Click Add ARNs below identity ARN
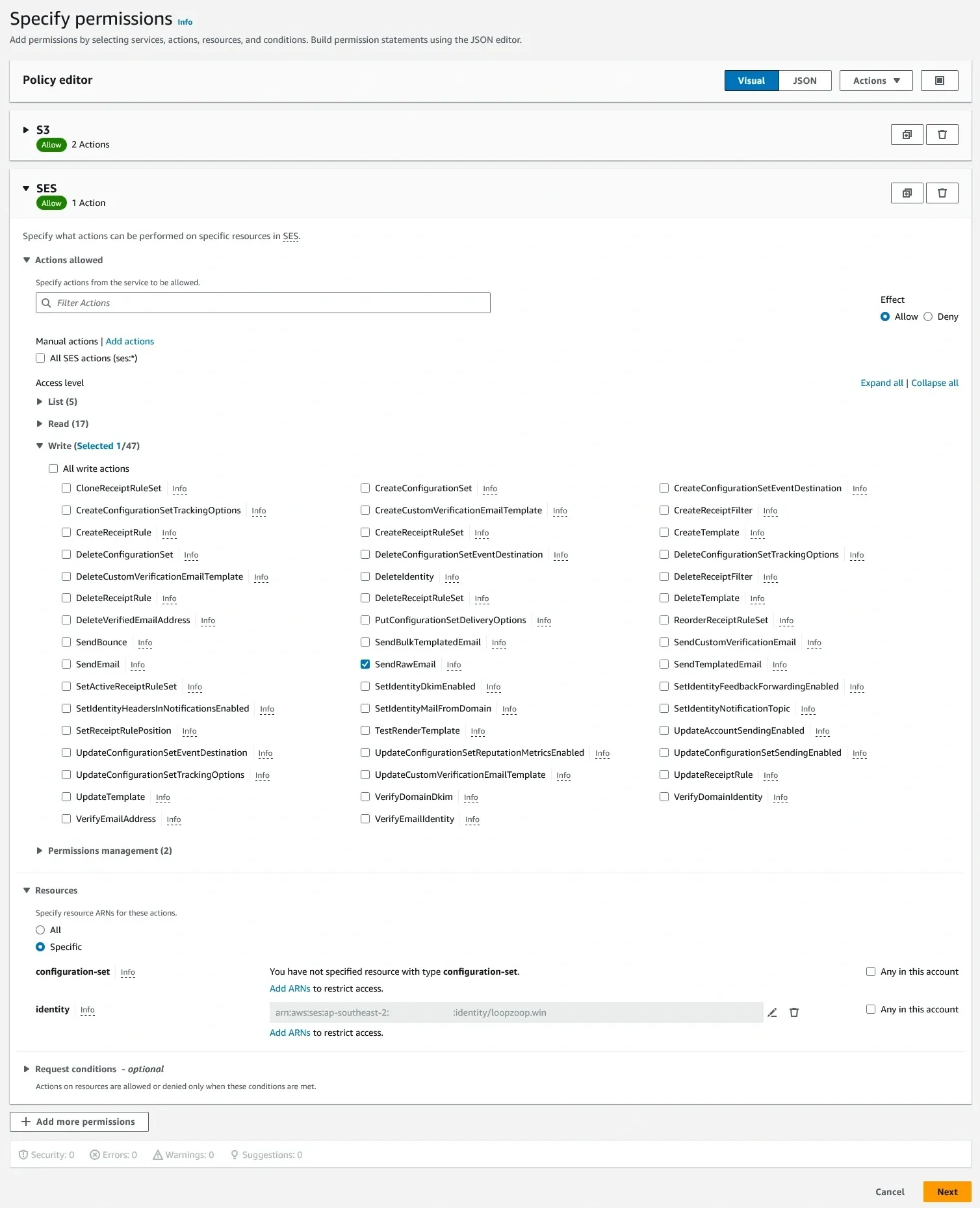The height and width of the screenshot is (1208, 980). pos(290,1033)
